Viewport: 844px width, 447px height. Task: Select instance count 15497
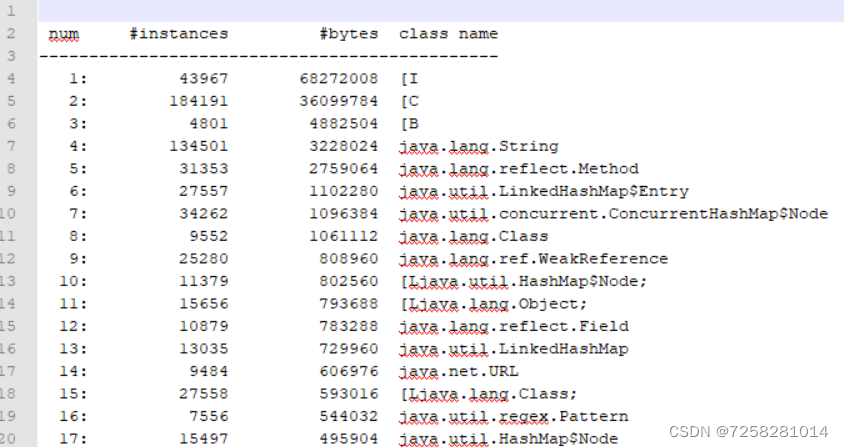pyautogui.click(x=203, y=439)
